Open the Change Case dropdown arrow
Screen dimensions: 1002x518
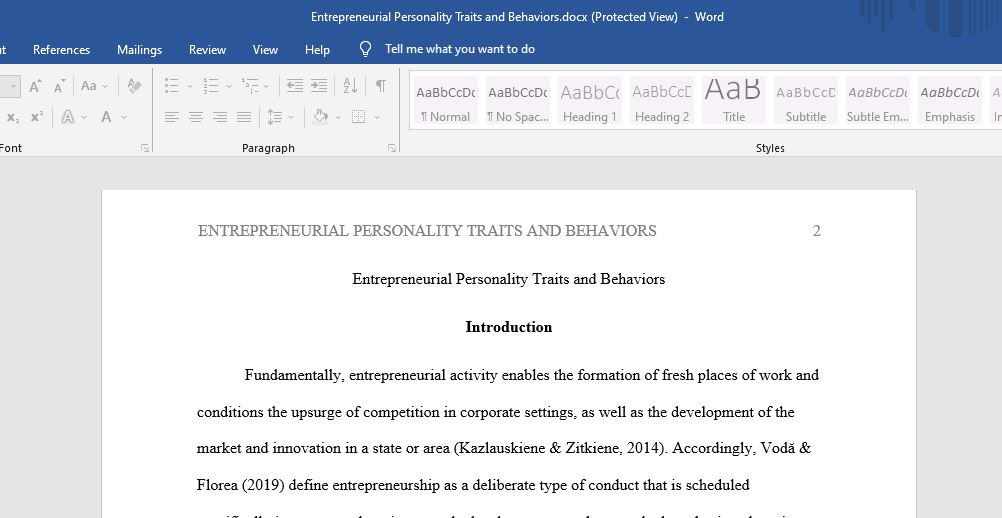(105, 86)
